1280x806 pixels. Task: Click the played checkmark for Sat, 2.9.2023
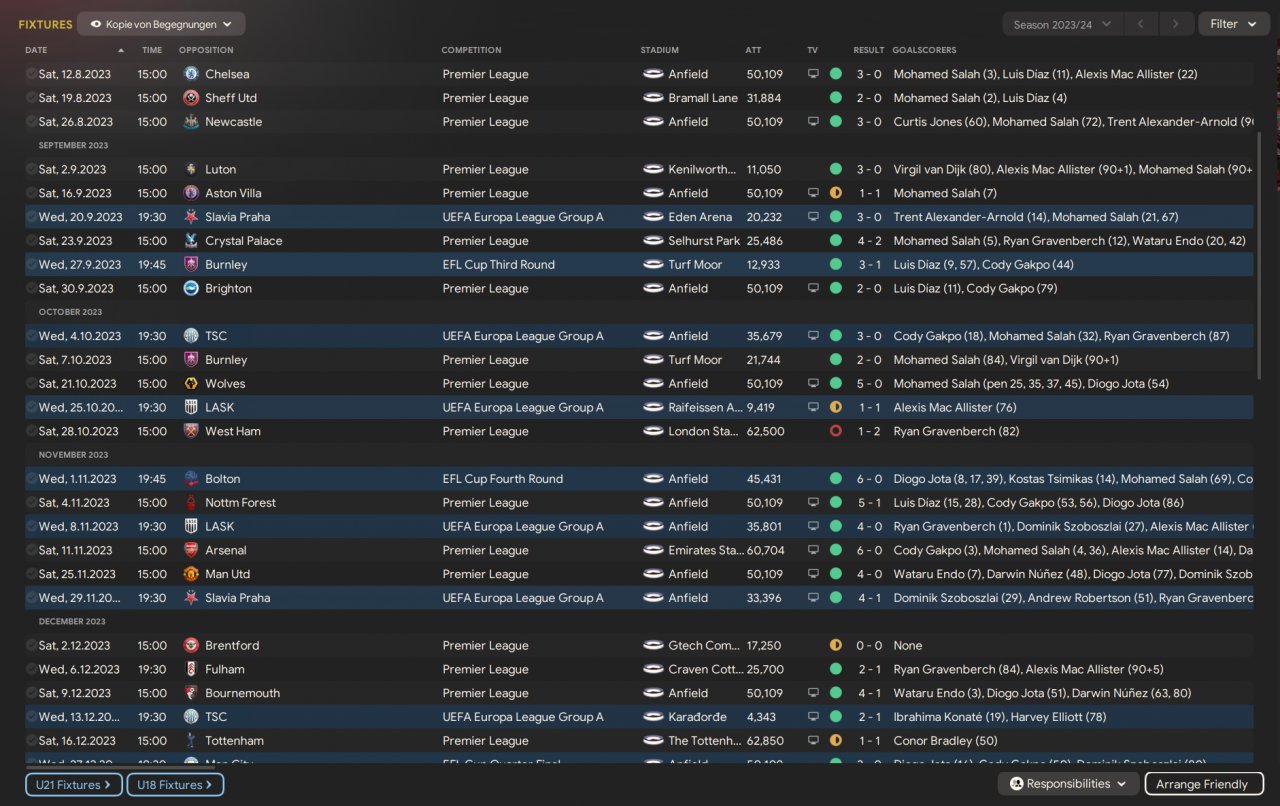pyautogui.click(x=31, y=169)
